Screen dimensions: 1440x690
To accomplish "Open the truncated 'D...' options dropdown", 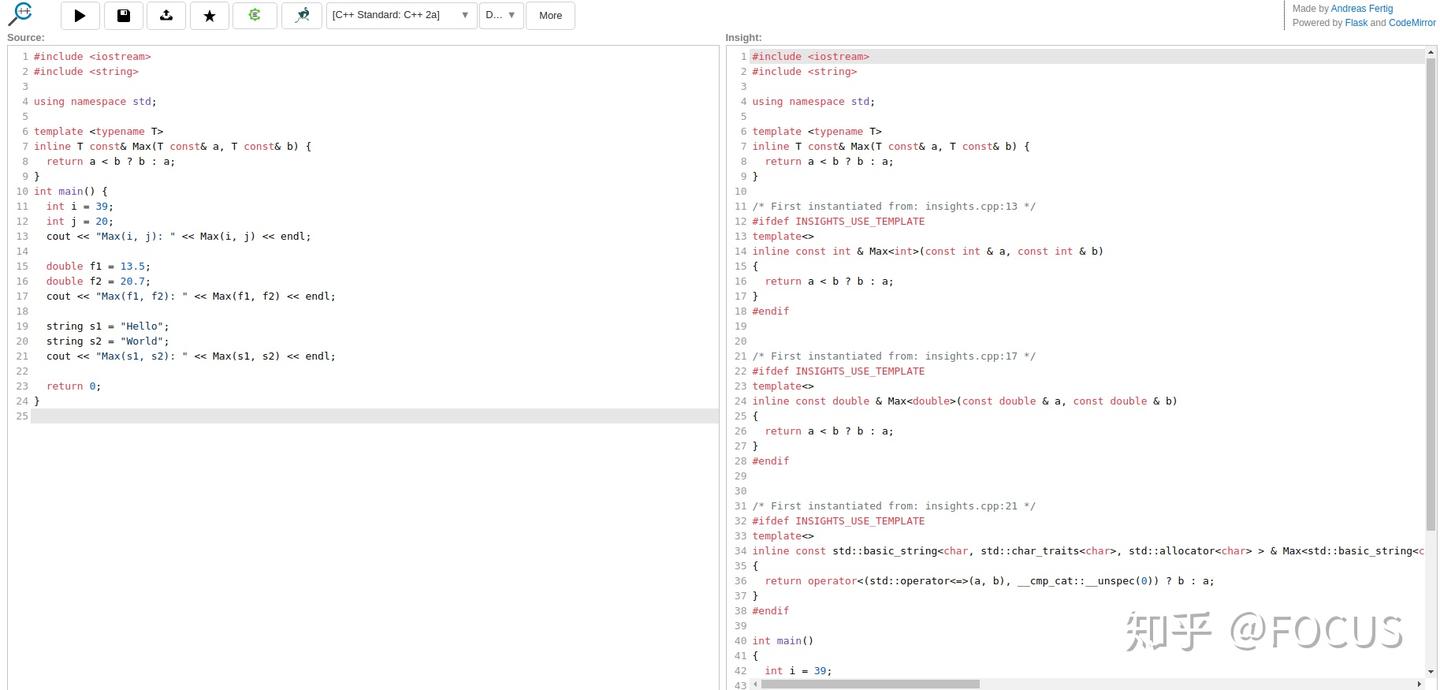I will pos(501,15).
